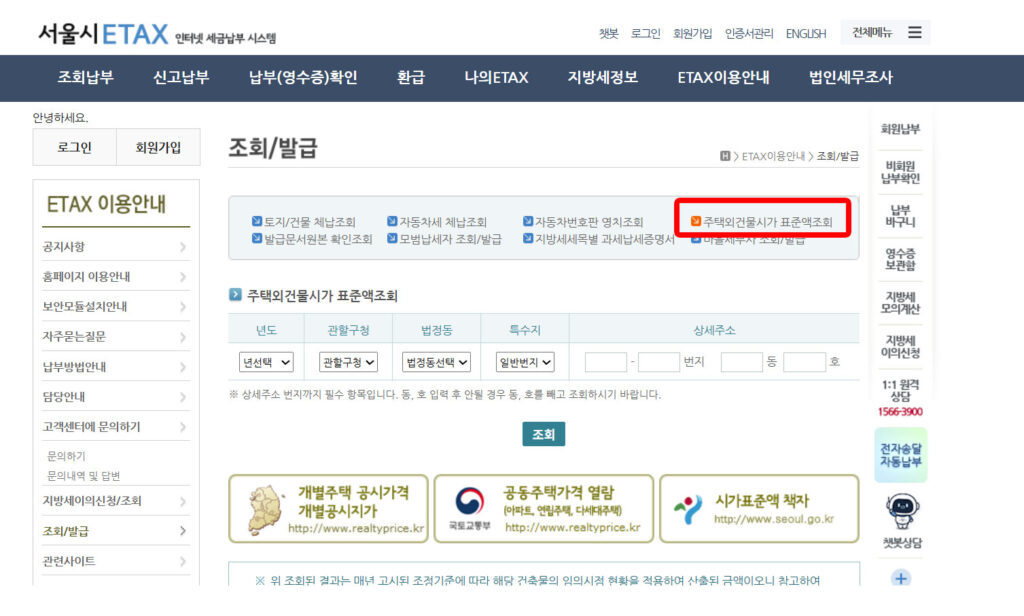
Task: Click 비회원 납부확인 in quick menu
Action: point(900,172)
